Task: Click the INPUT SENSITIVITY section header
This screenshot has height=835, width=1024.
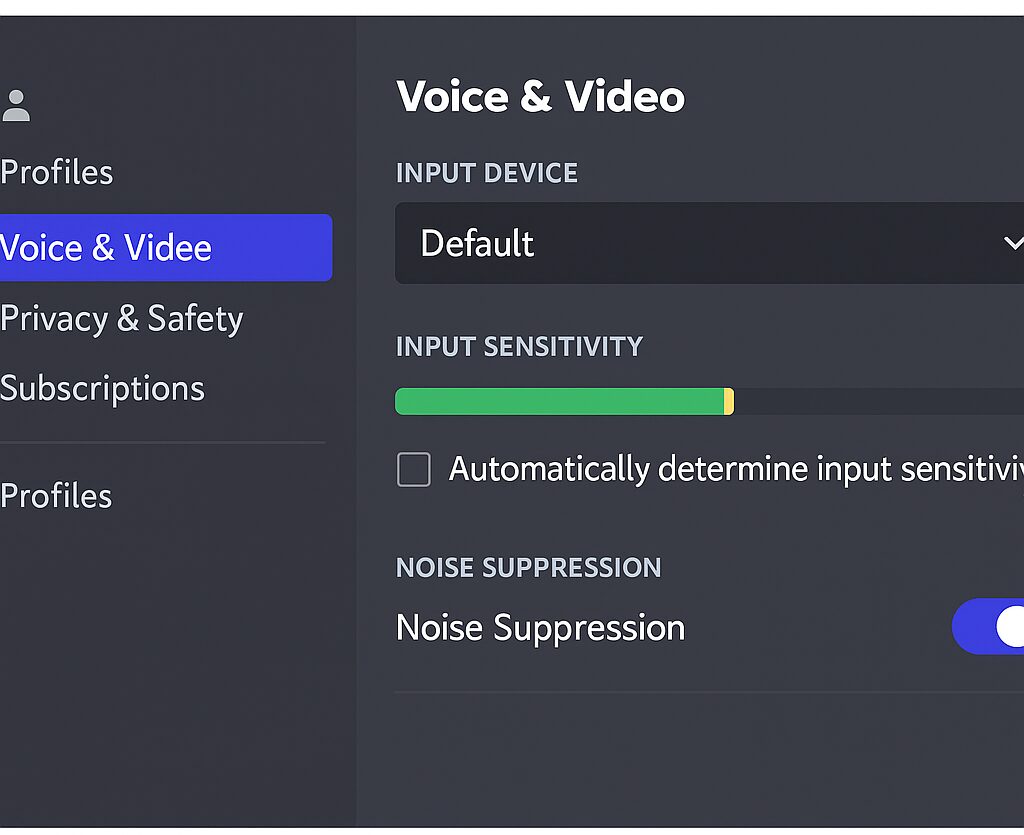Action: point(519,347)
